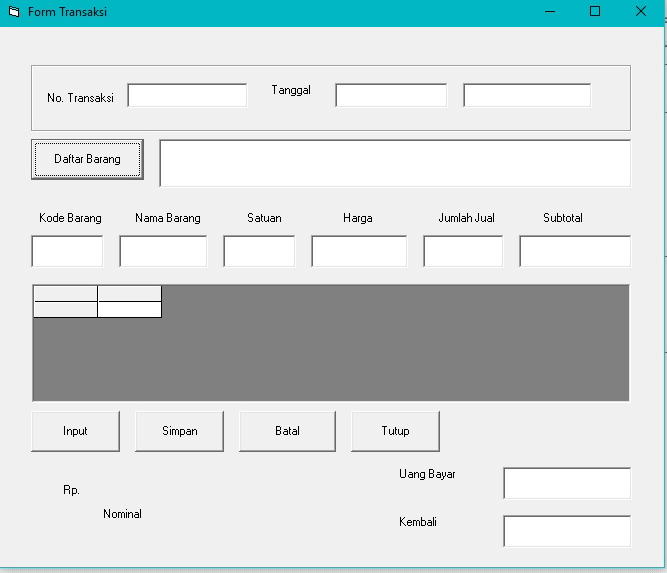Click the Jumlah Jual quantity field
This screenshot has width=667, height=573.
point(463,252)
